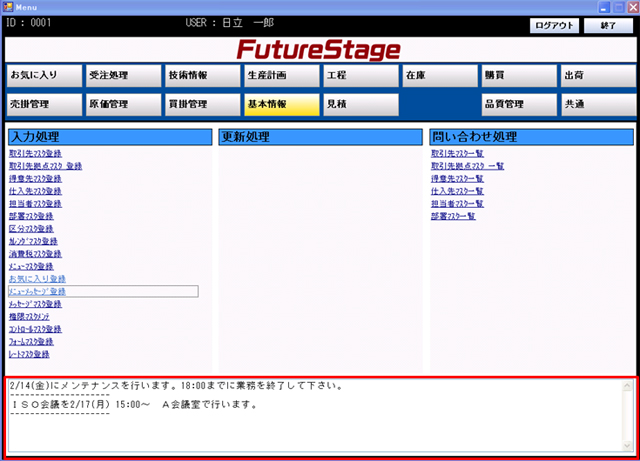Open 部署マスタ登録 link
Image resolution: width=640 pixels, height=461 pixels.
tap(31, 216)
